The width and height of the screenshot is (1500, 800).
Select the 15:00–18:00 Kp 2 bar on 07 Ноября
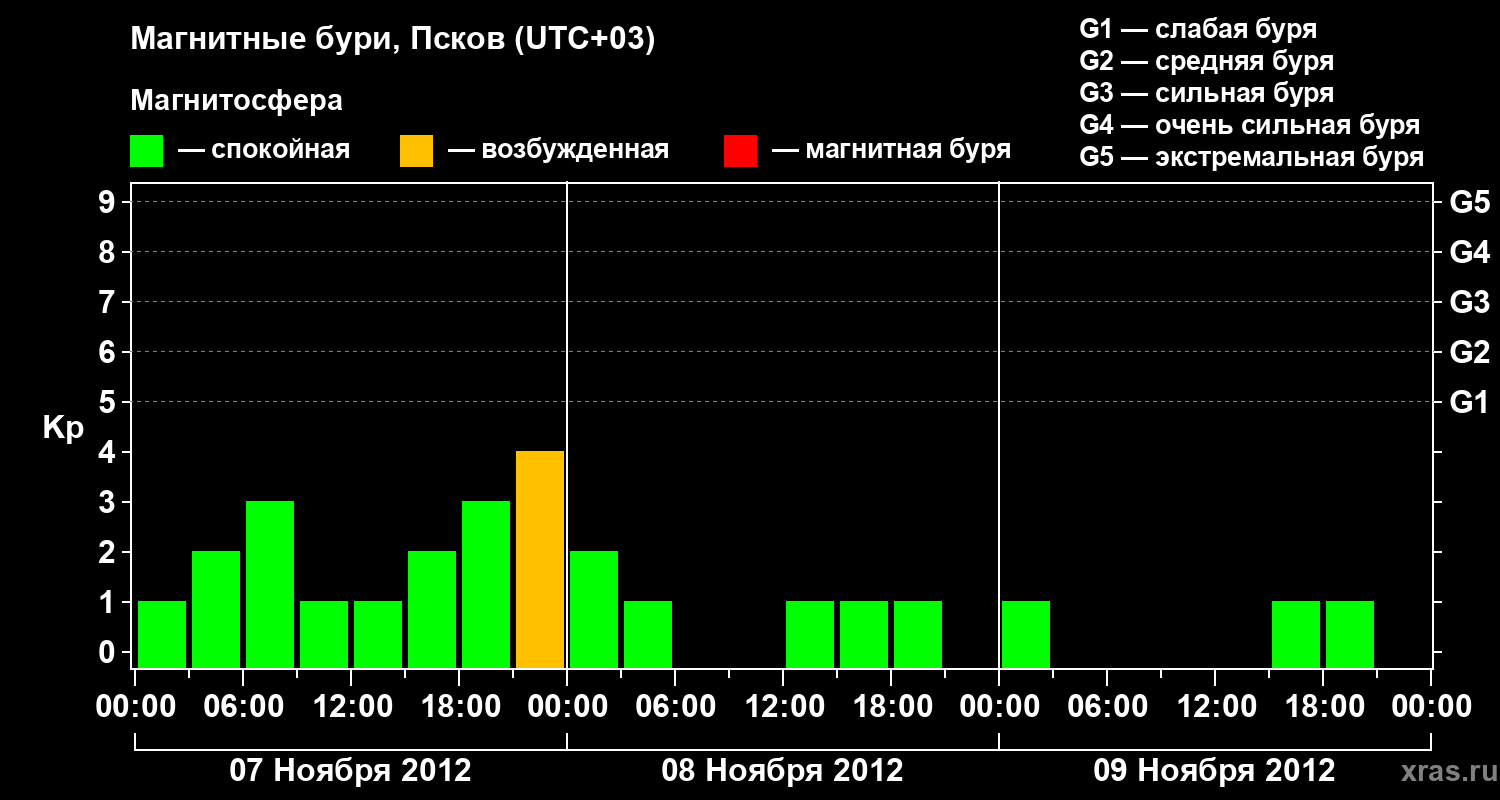432,610
